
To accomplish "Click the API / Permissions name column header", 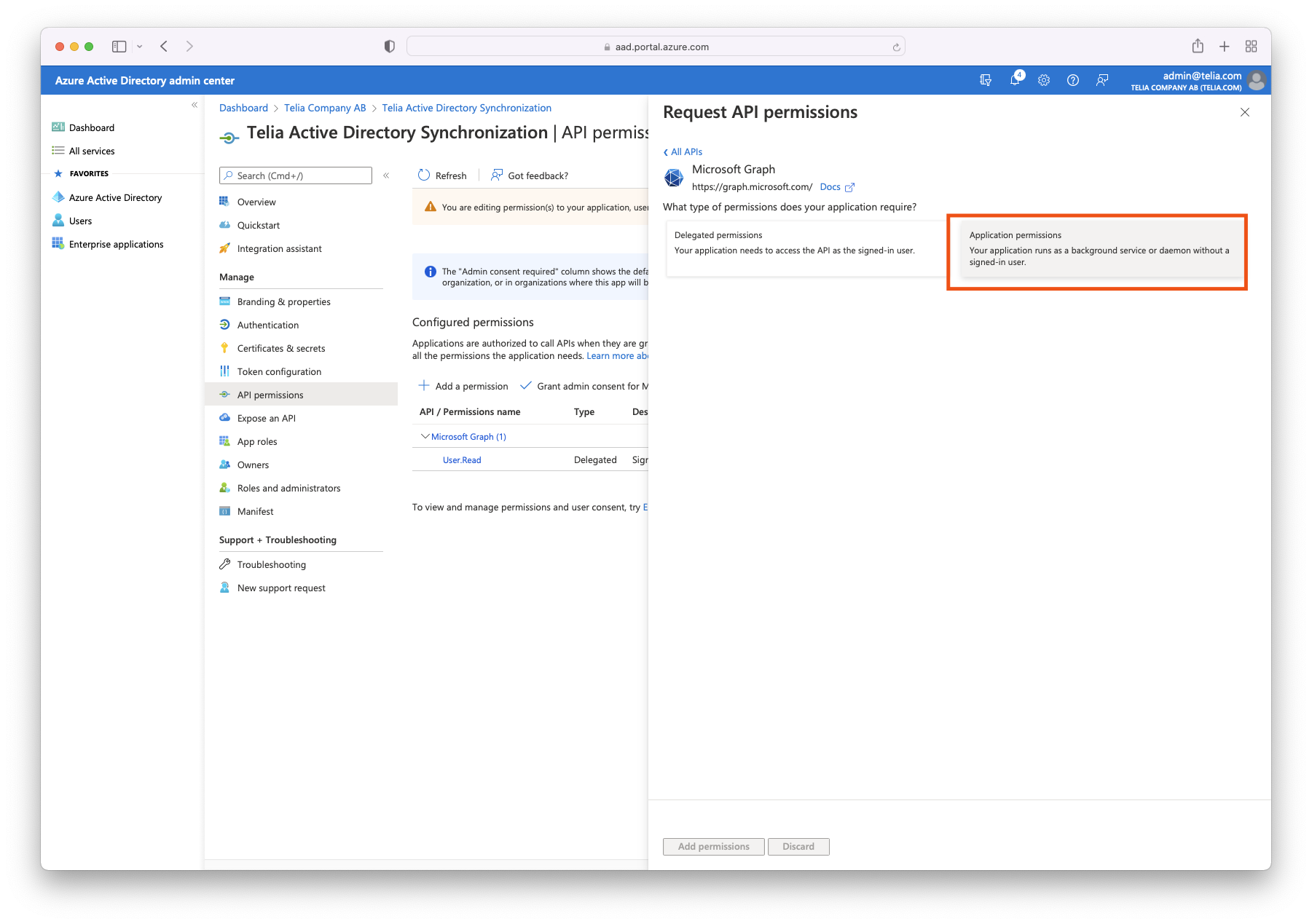I will click(470, 412).
